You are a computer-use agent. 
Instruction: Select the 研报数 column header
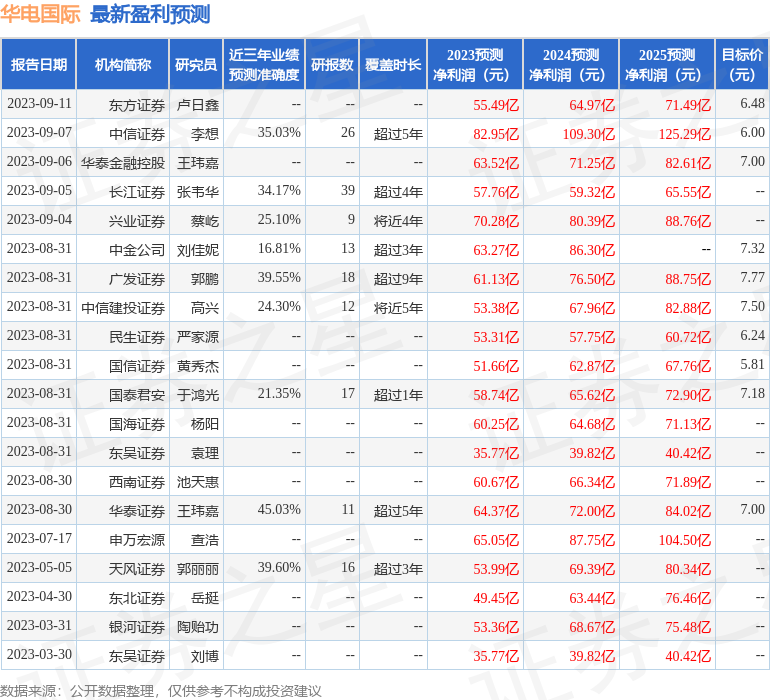point(332,64)
